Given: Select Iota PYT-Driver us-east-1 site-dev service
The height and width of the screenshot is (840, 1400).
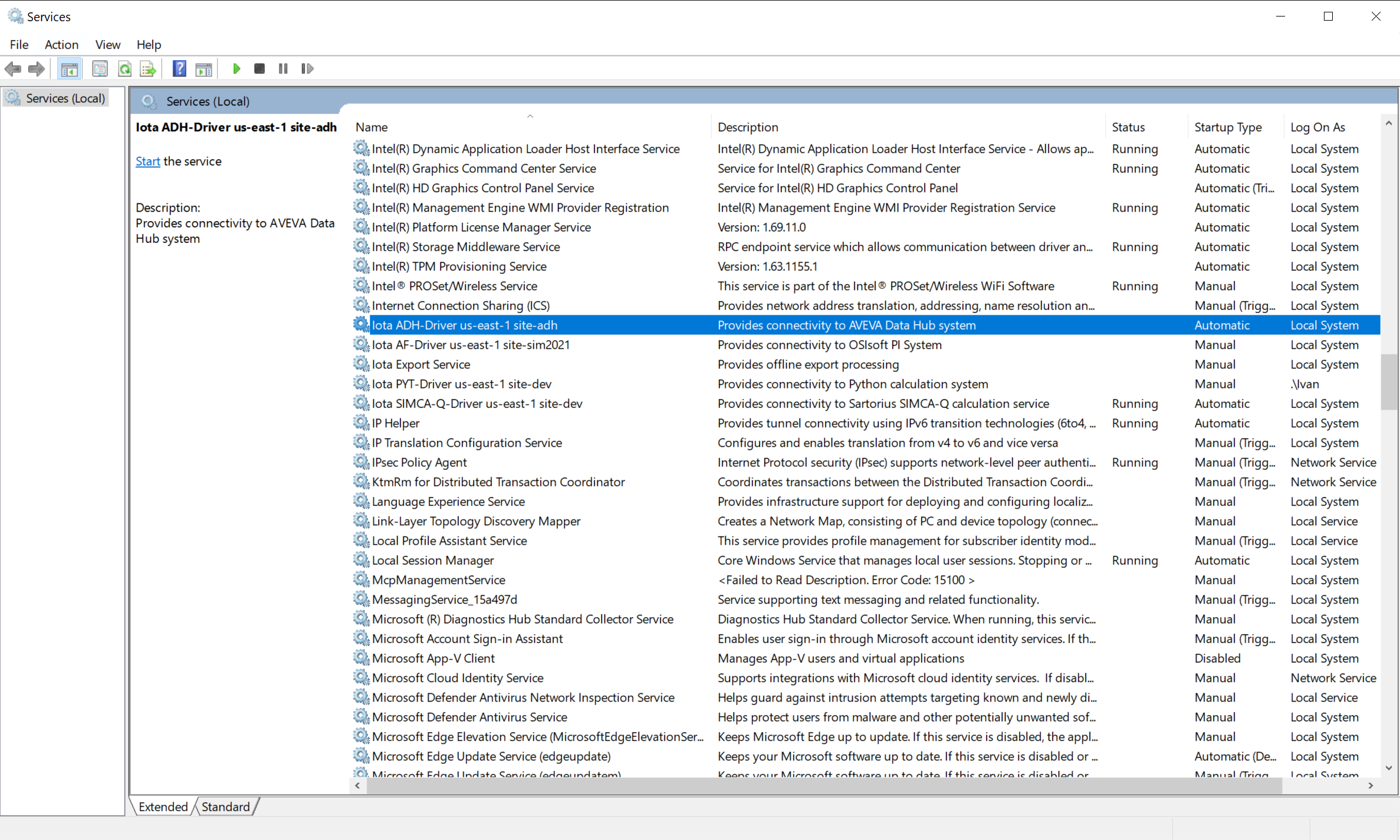Looking at the screenshot, I should coord(866,384).
